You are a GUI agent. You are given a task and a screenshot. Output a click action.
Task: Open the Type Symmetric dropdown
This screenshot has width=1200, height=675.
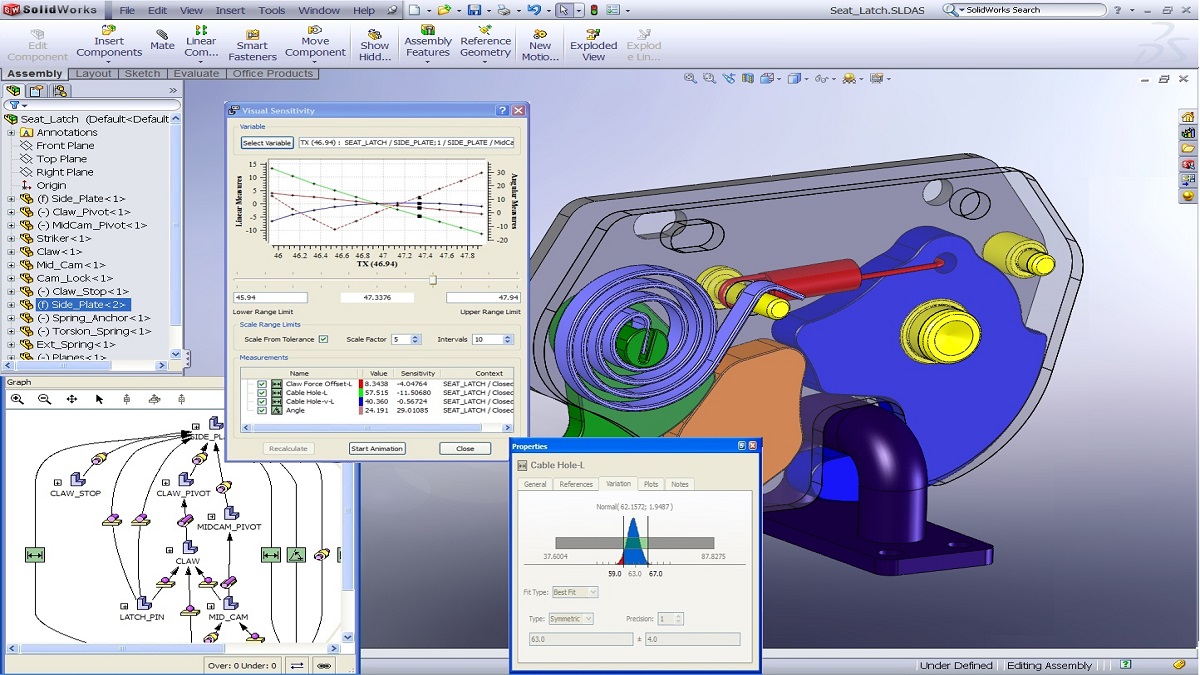coord(588,619)
